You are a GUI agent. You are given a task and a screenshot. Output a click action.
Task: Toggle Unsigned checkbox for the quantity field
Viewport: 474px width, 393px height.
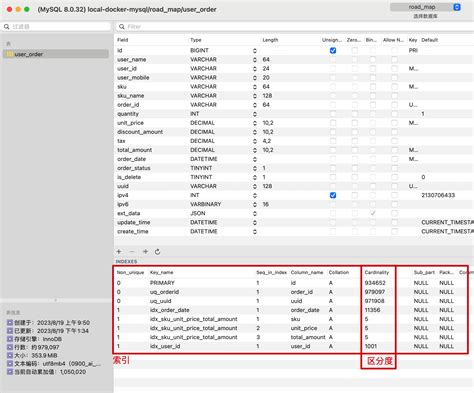(x=333, y=114)
